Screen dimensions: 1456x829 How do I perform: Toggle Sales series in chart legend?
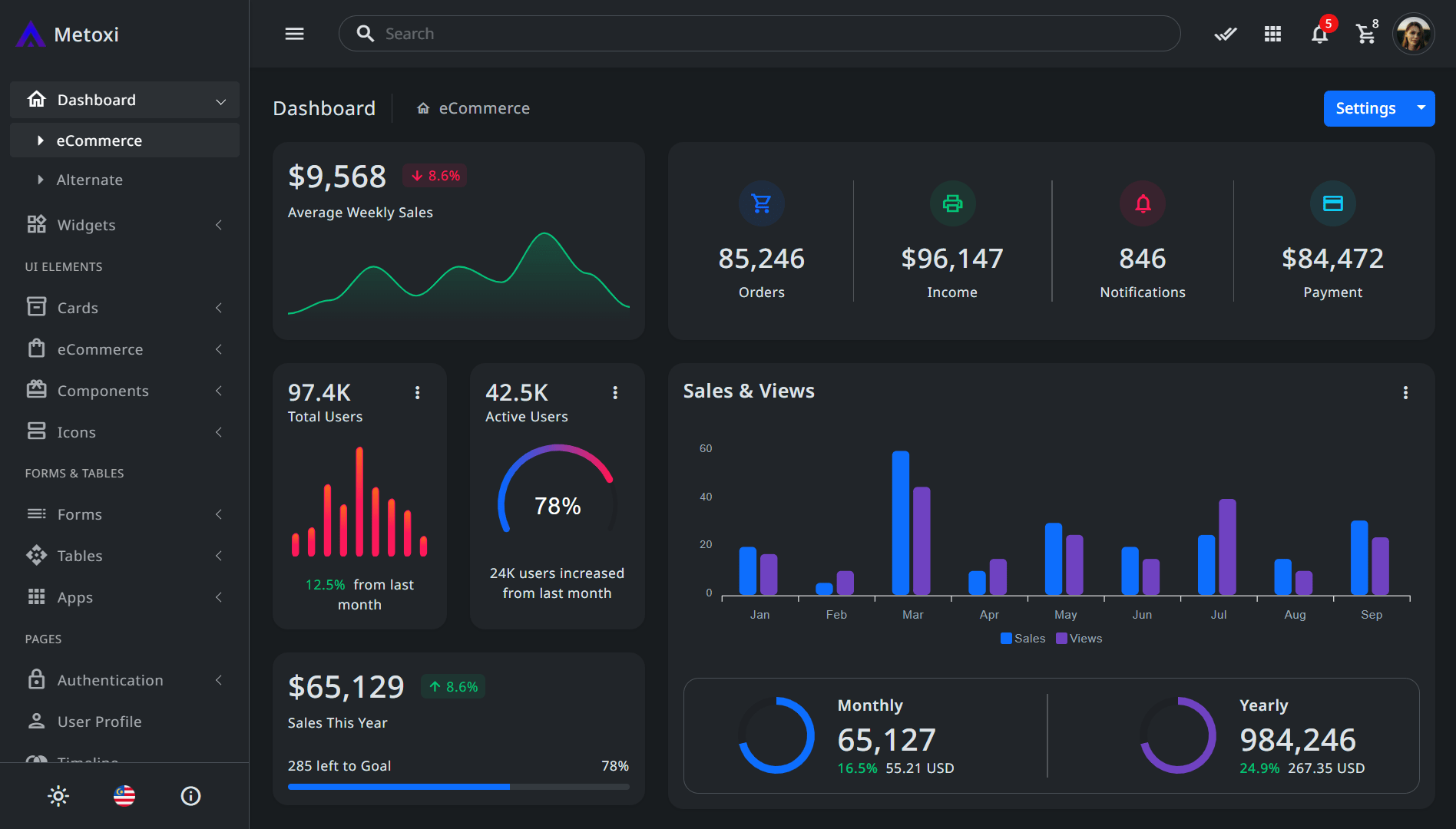(x=1023, y=639)
